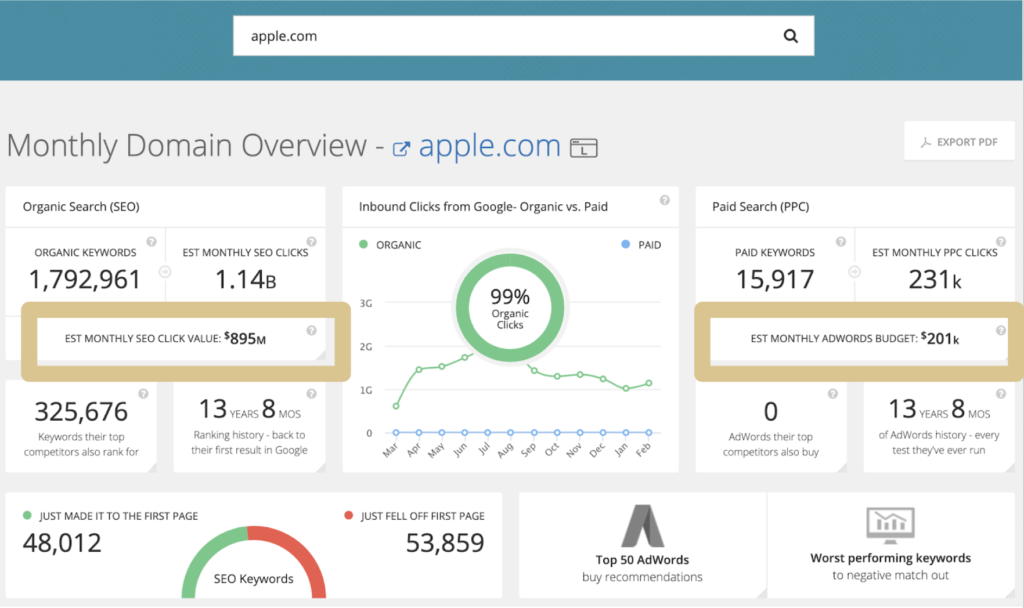Click arrow circle between Paid Keywords and PPC Clicks
This screenshot has width=1024, height=608.
(854, 272)
